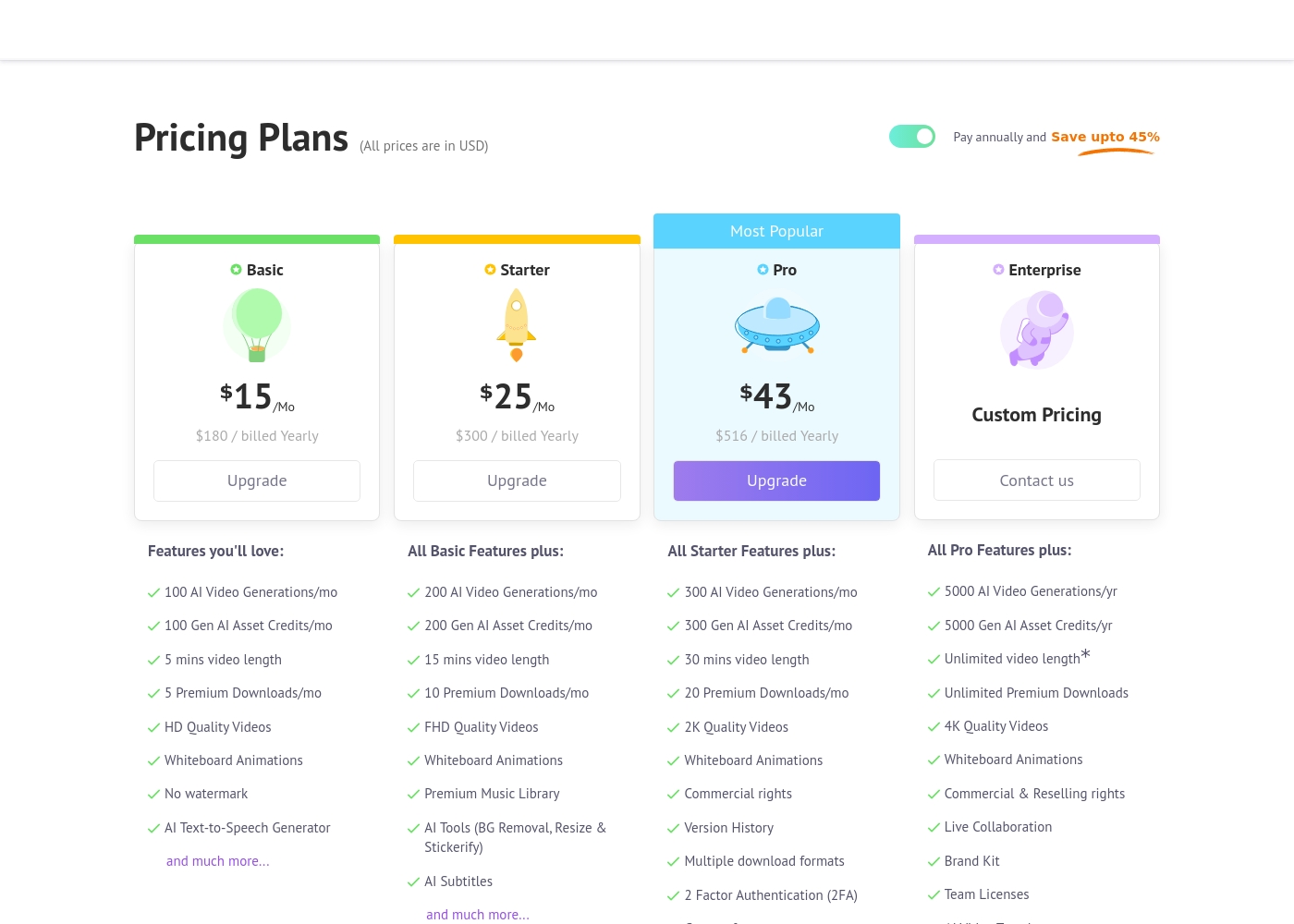The width and height of the screenshot is (1294, 924).
Task: Click the purple Pro Upgrade button
Action: (x=777, y=480)
